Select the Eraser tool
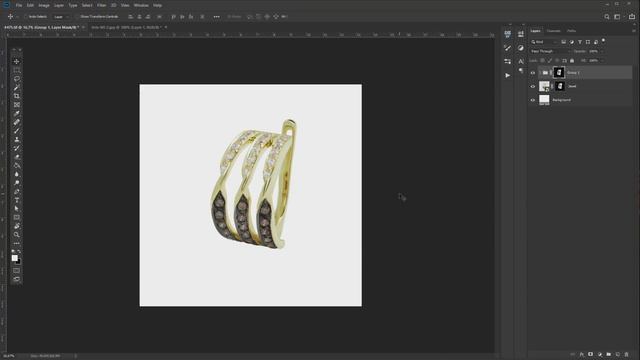 coord(16,157)
